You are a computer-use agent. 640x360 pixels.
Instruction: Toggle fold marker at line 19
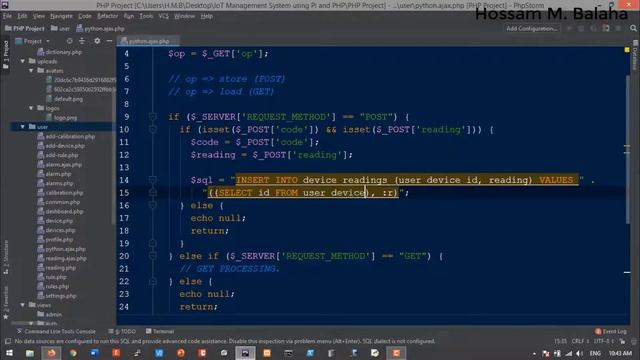(x=153, y=243)
